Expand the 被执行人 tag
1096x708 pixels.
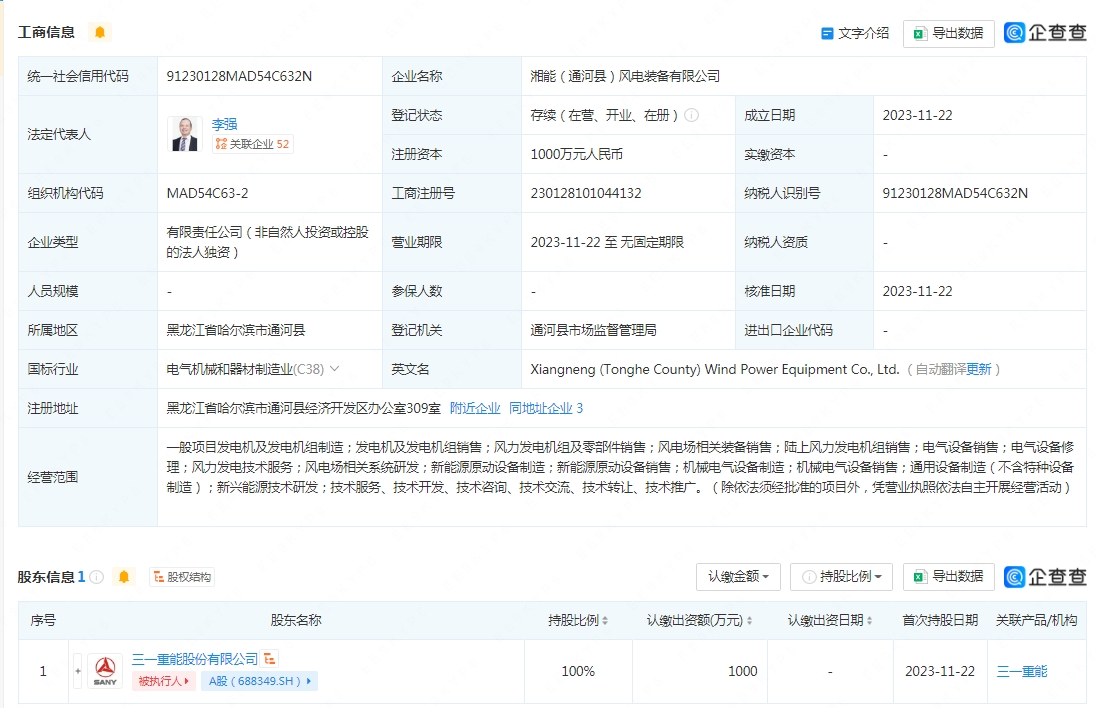pyautogui.click(x=163, y=681)
